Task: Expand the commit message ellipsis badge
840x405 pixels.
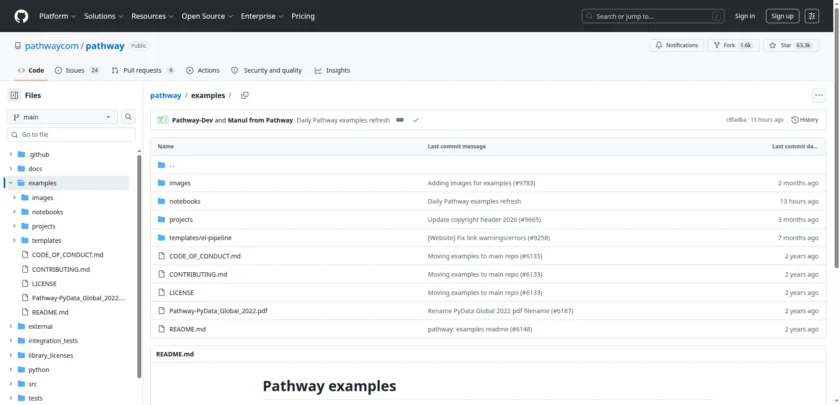Action: click(400, 120)
